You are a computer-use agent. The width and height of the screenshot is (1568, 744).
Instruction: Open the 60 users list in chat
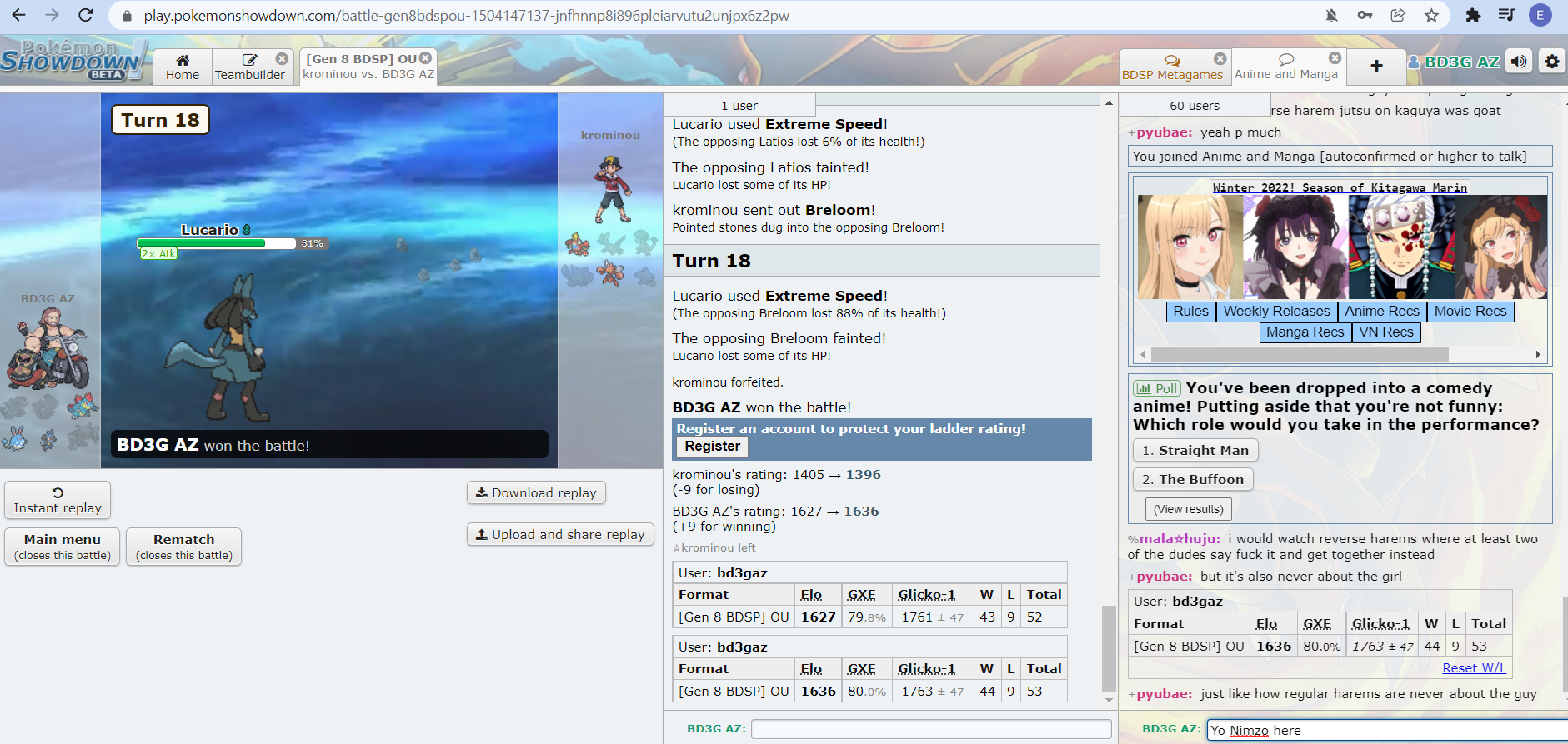1195,105
